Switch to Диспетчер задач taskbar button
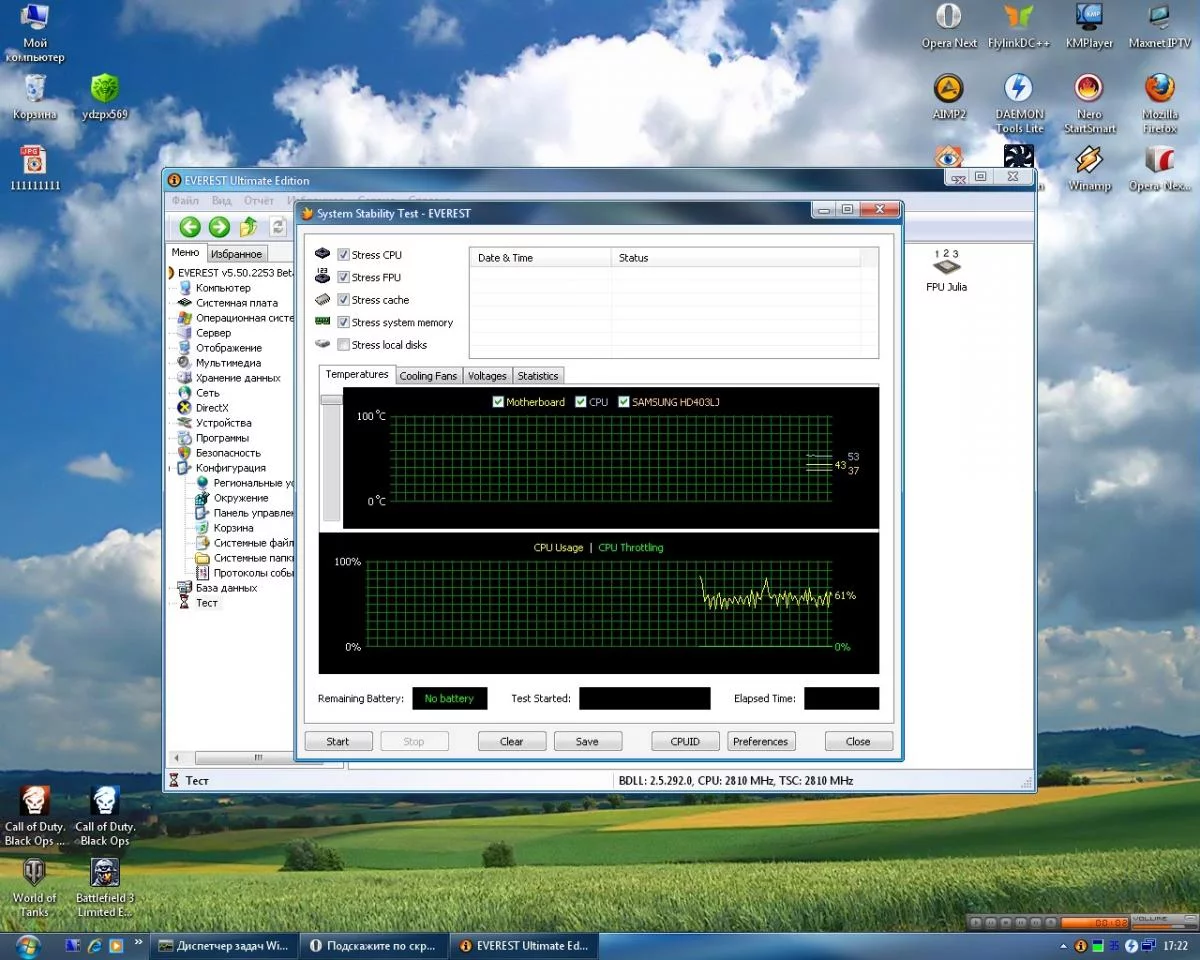This screenshot has width=1200, height=960. coord(224,945)
